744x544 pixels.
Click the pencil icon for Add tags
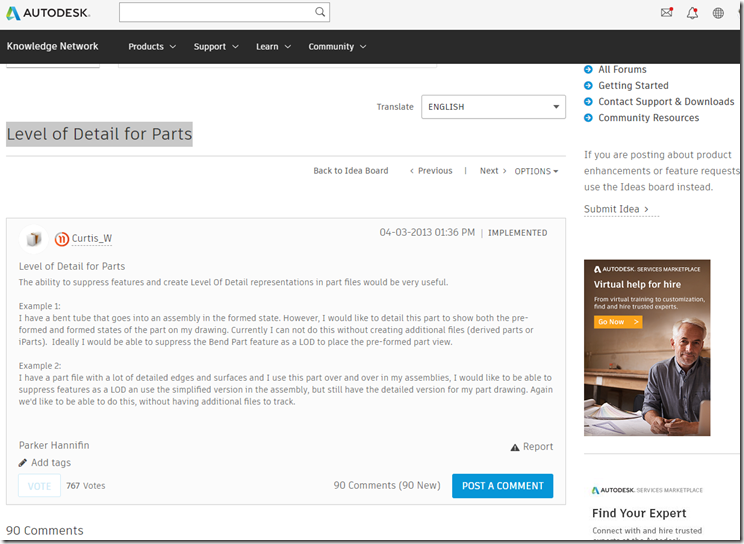click(x=22, y=462)
